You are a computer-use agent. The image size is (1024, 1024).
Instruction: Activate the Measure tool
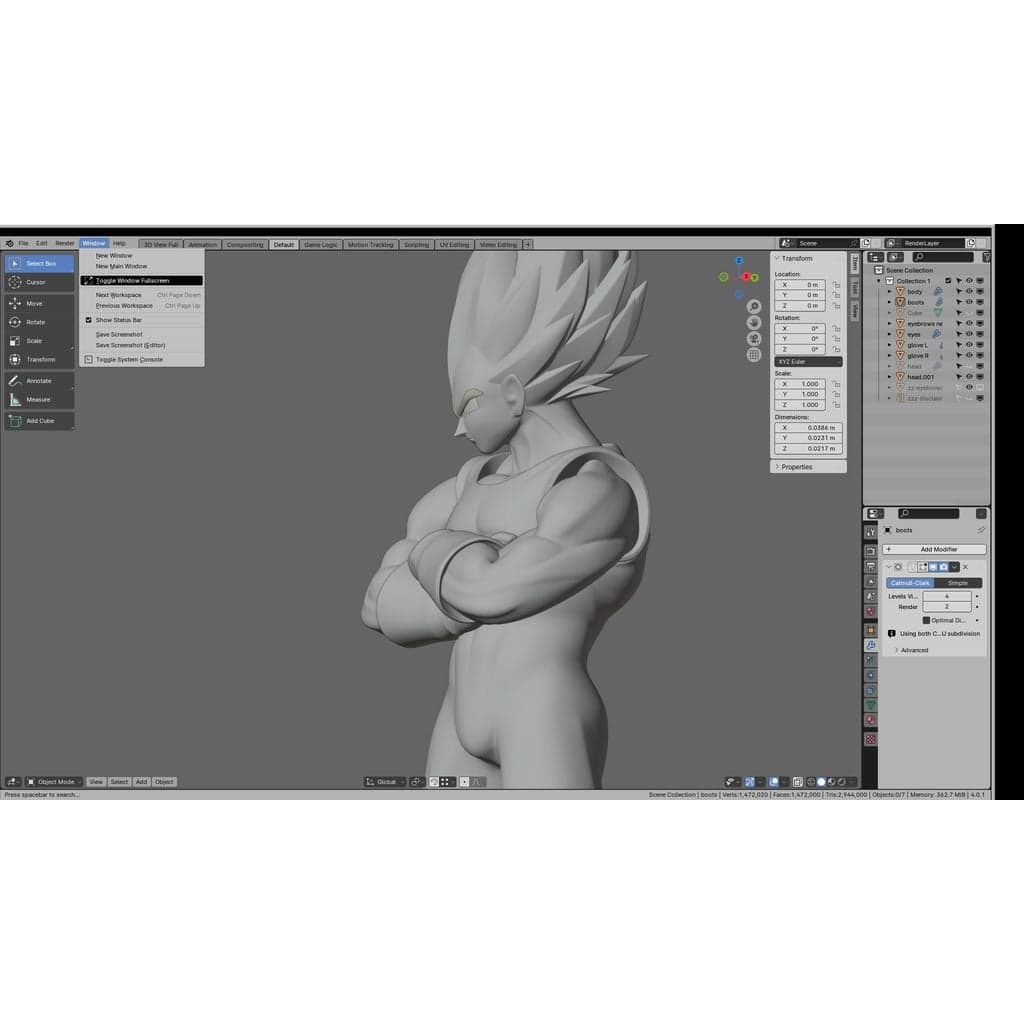39,400
